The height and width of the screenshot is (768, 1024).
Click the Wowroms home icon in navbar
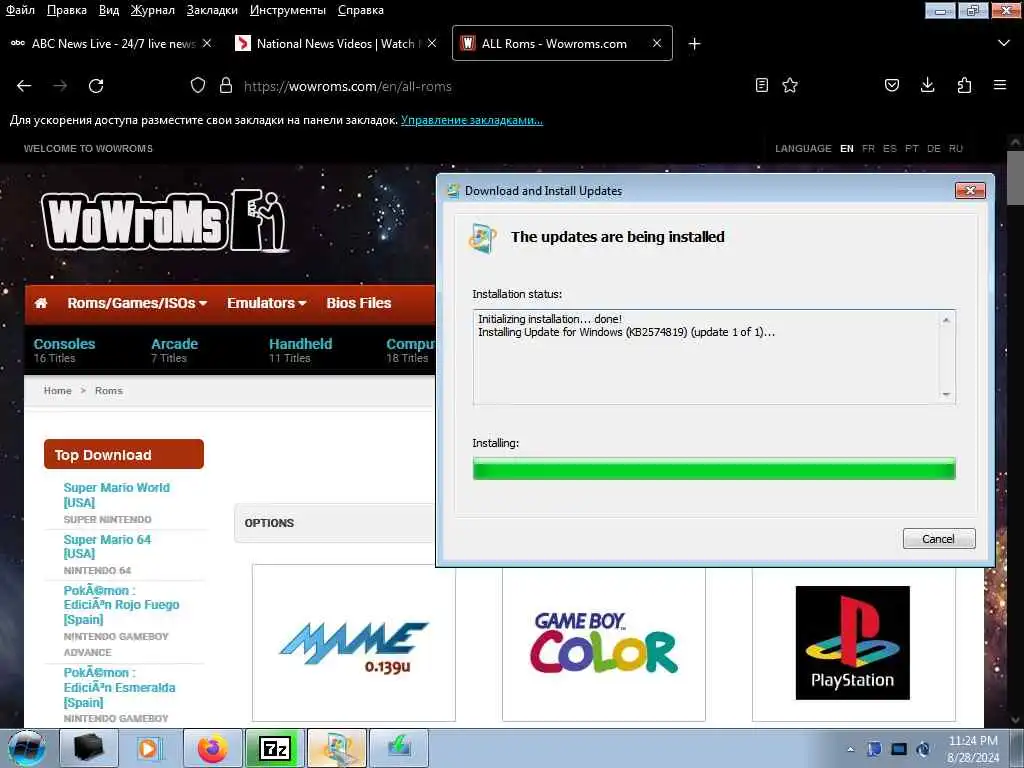(41, 303)
